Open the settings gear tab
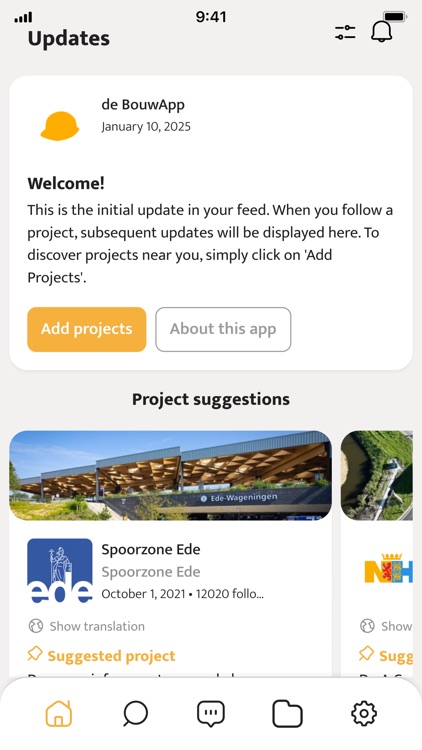Viewport: 422px width, 750px height. [364, 714]
